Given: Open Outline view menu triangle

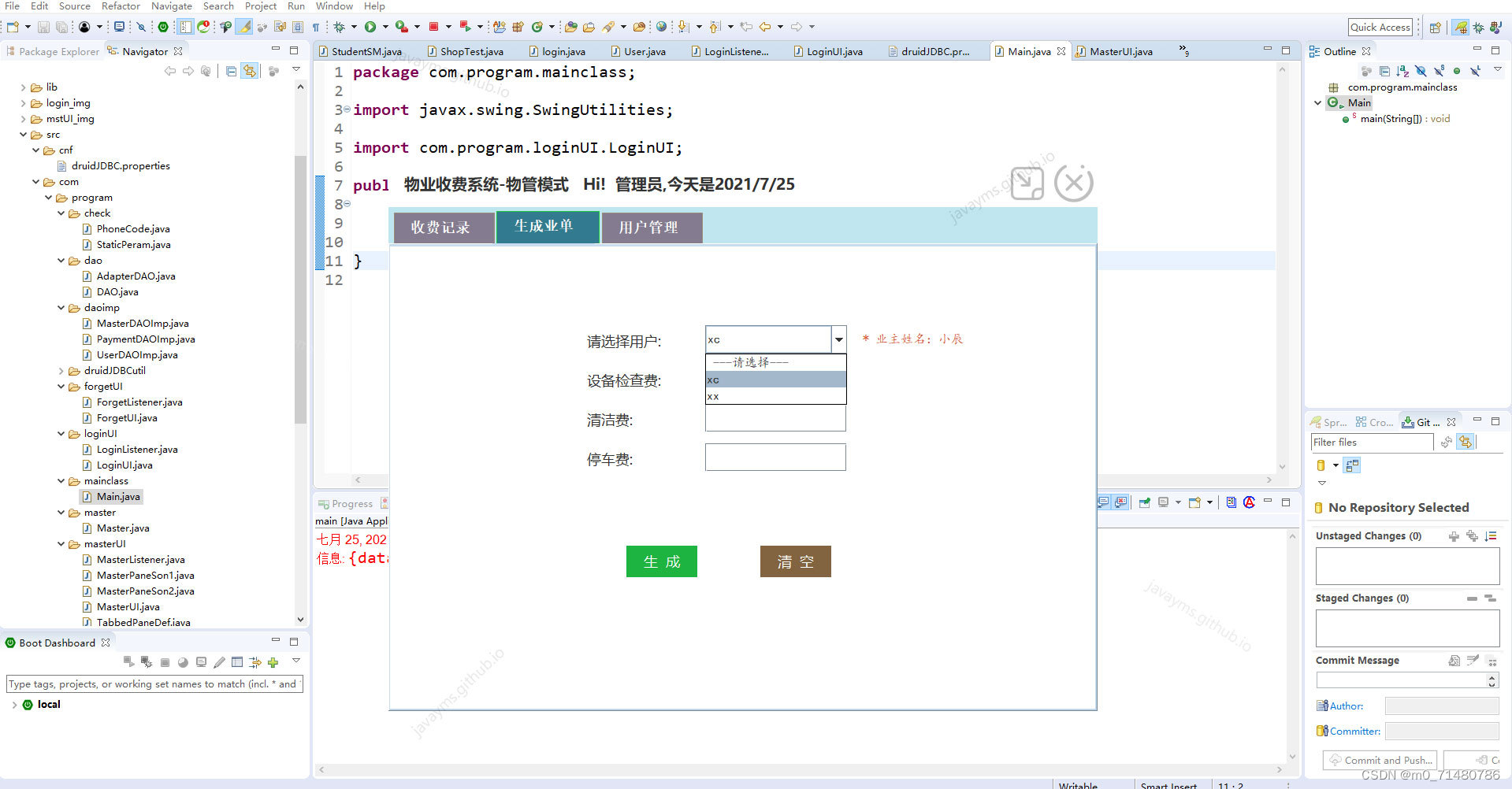Looking at the screenshot, I should point(1498,70).
